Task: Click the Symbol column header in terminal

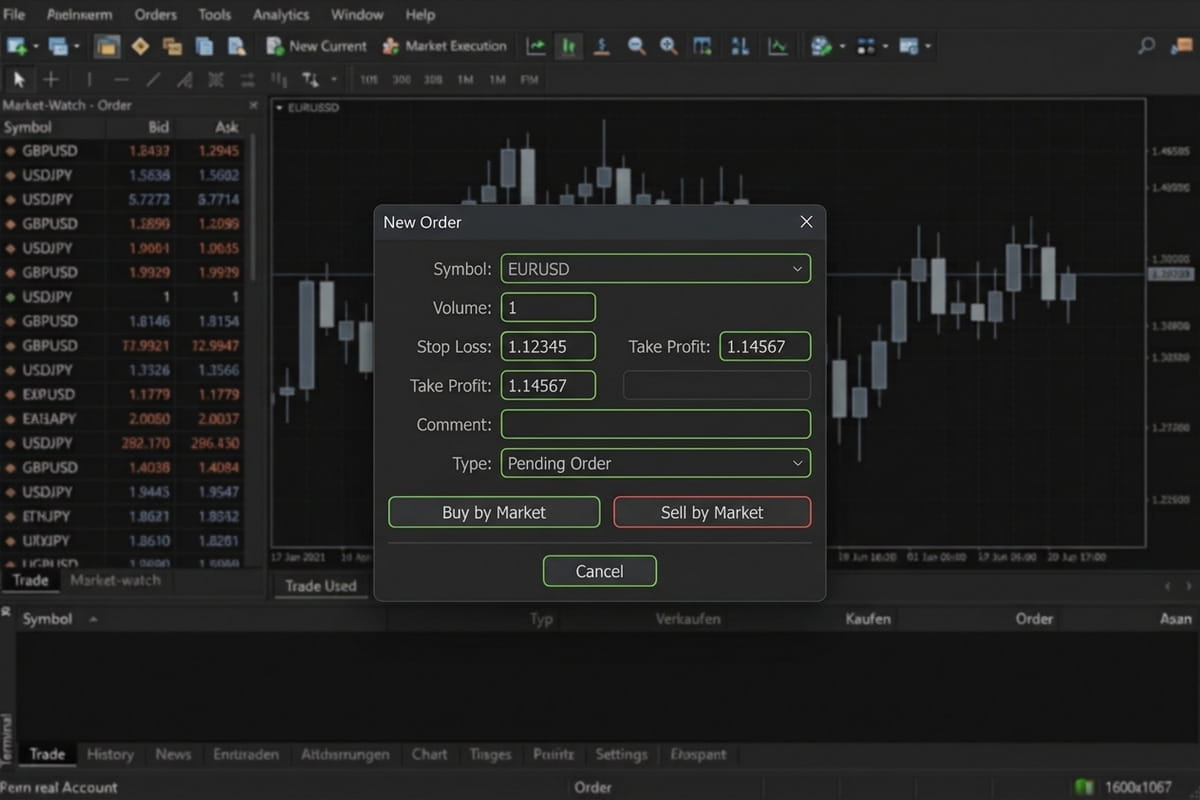Action: 47,619
